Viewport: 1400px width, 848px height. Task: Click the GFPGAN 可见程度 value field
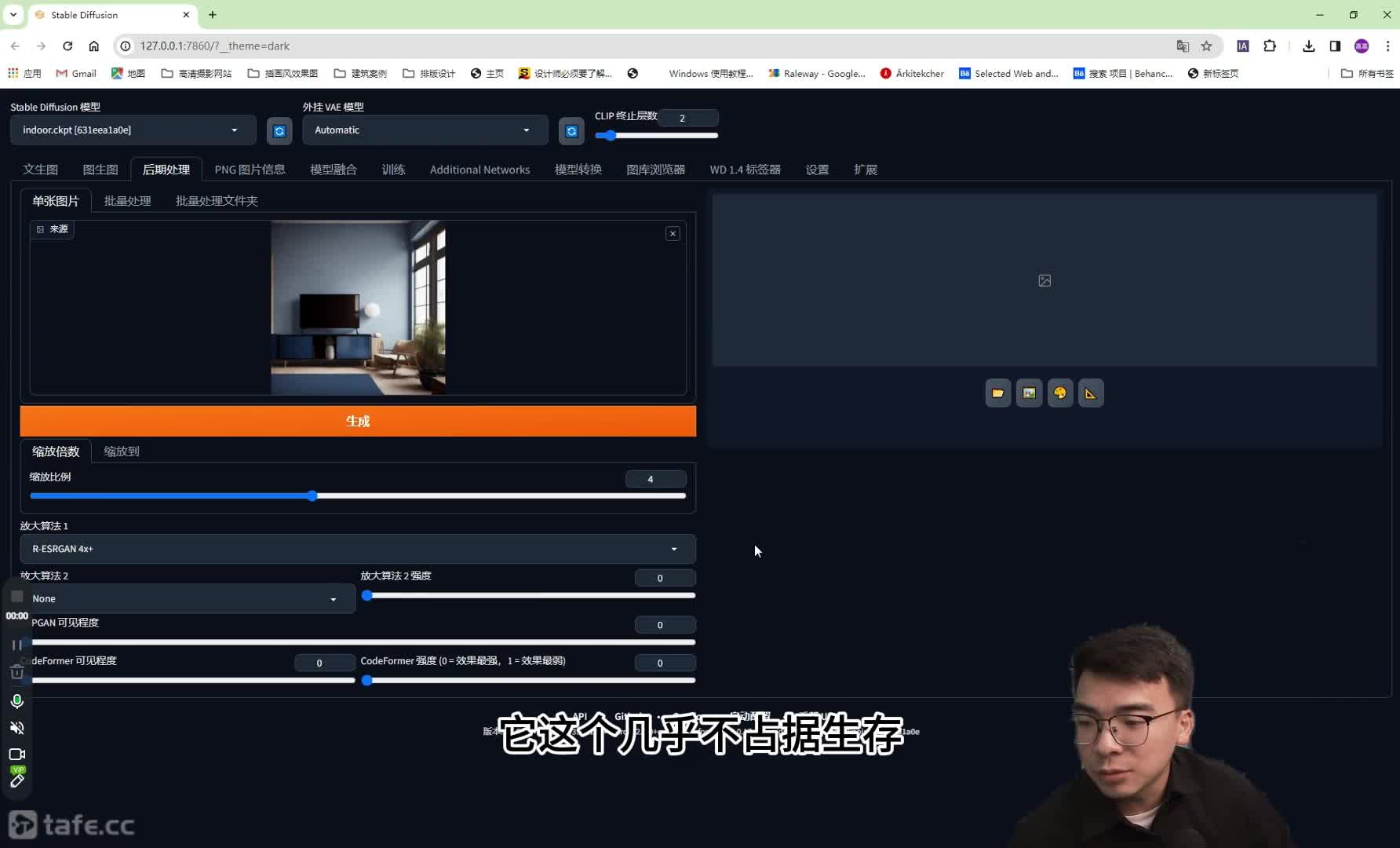pyautogui.click(x=665, y=625)
